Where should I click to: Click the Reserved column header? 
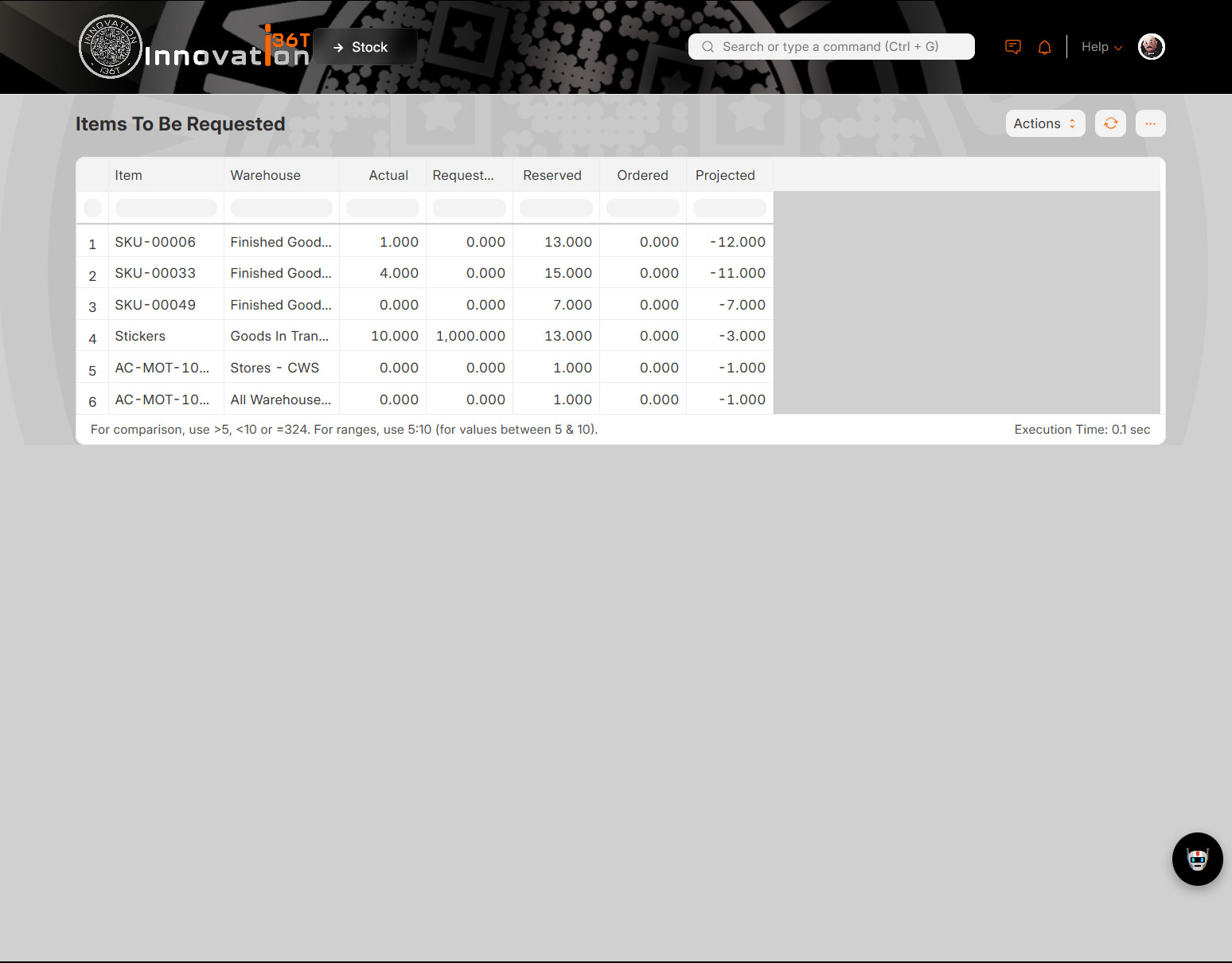point(552,175)
